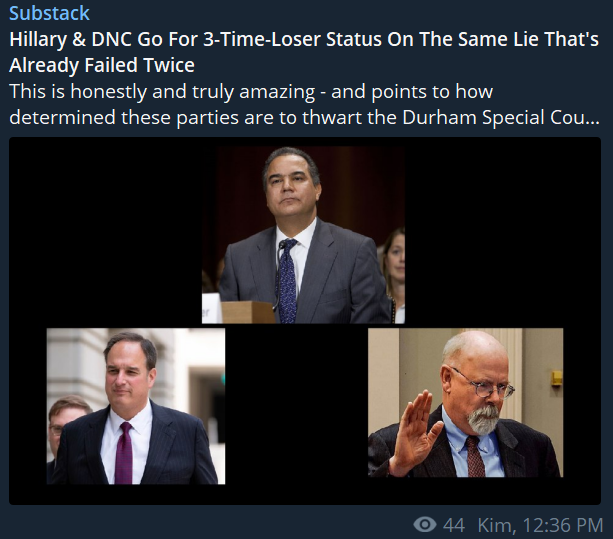This screenshot has height=539, width=613.
Task: Click the author signature "Kim"
Action: coord(494,525)
